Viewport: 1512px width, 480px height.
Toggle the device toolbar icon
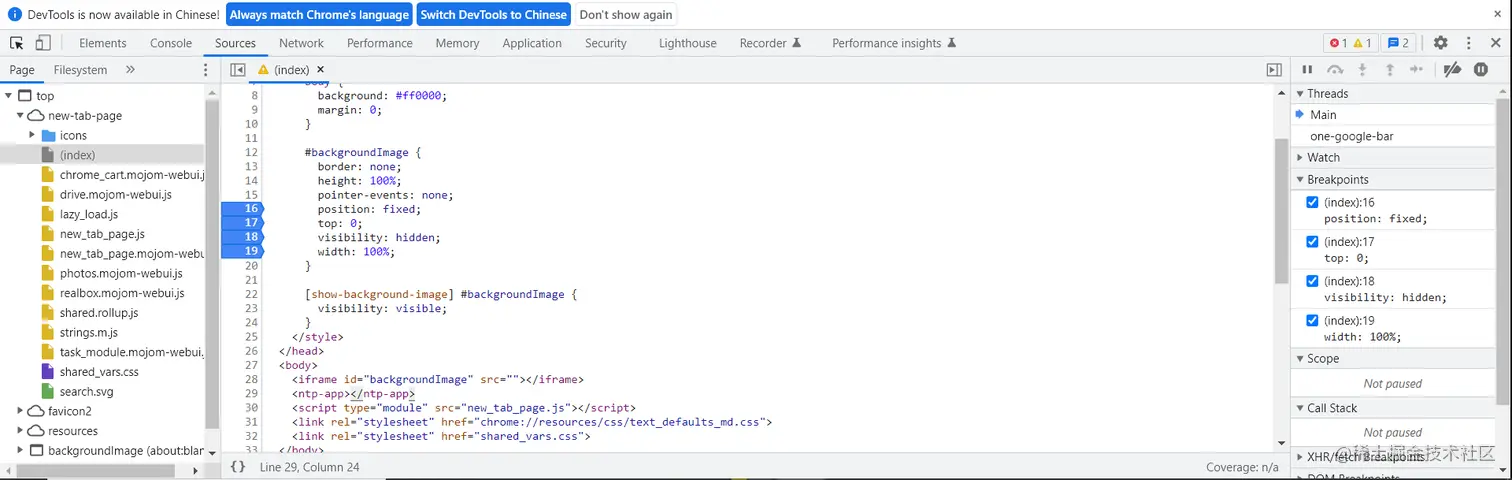pos(43,43)
